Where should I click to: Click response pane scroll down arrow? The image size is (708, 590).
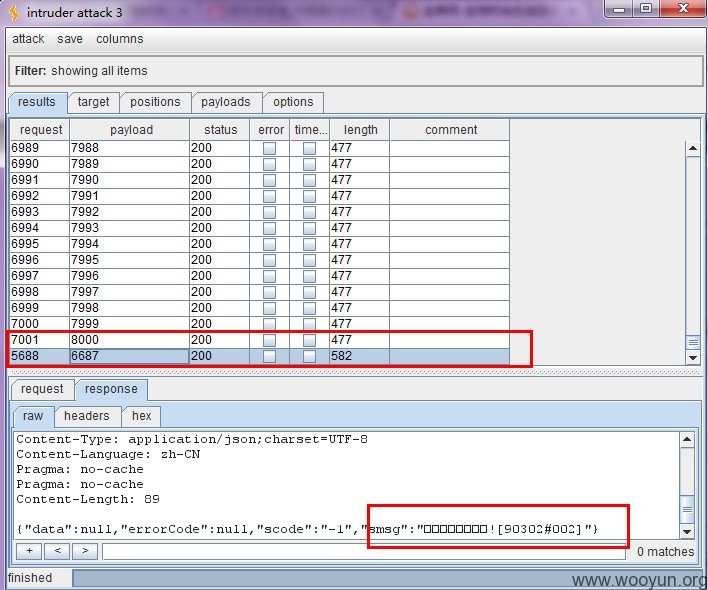[x=687, y=531]
